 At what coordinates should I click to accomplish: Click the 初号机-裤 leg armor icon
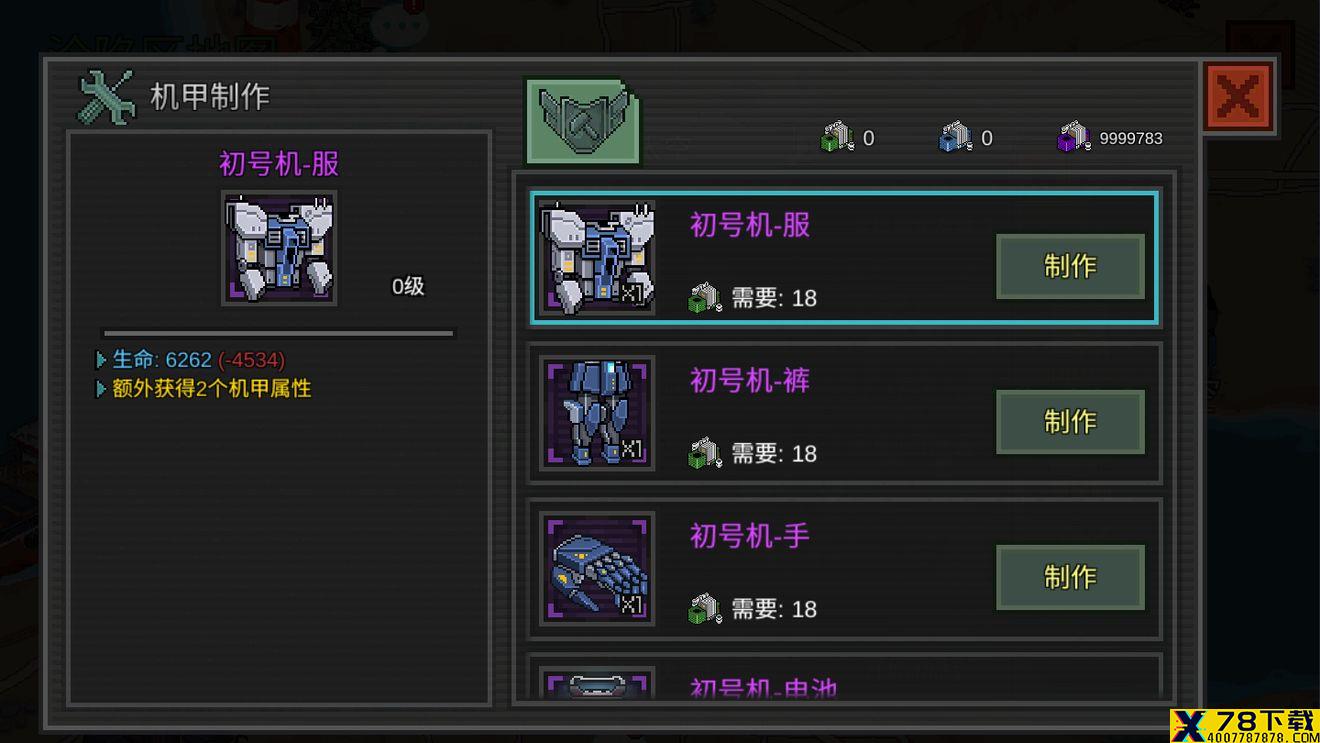pos(597,413)
